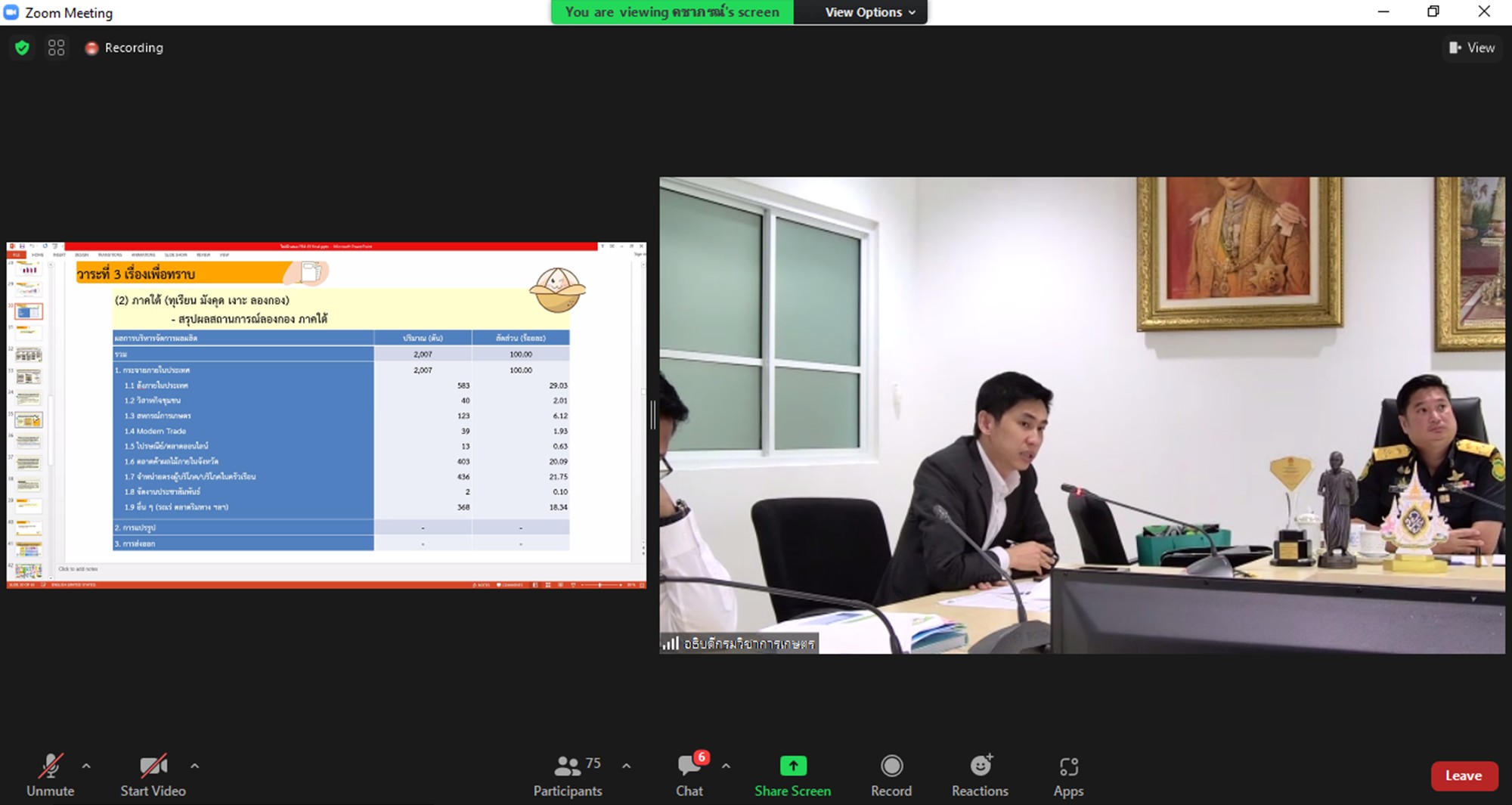
Task: Click the Save icon in PowerPoint toolbar
Action: tap(22, 246)
